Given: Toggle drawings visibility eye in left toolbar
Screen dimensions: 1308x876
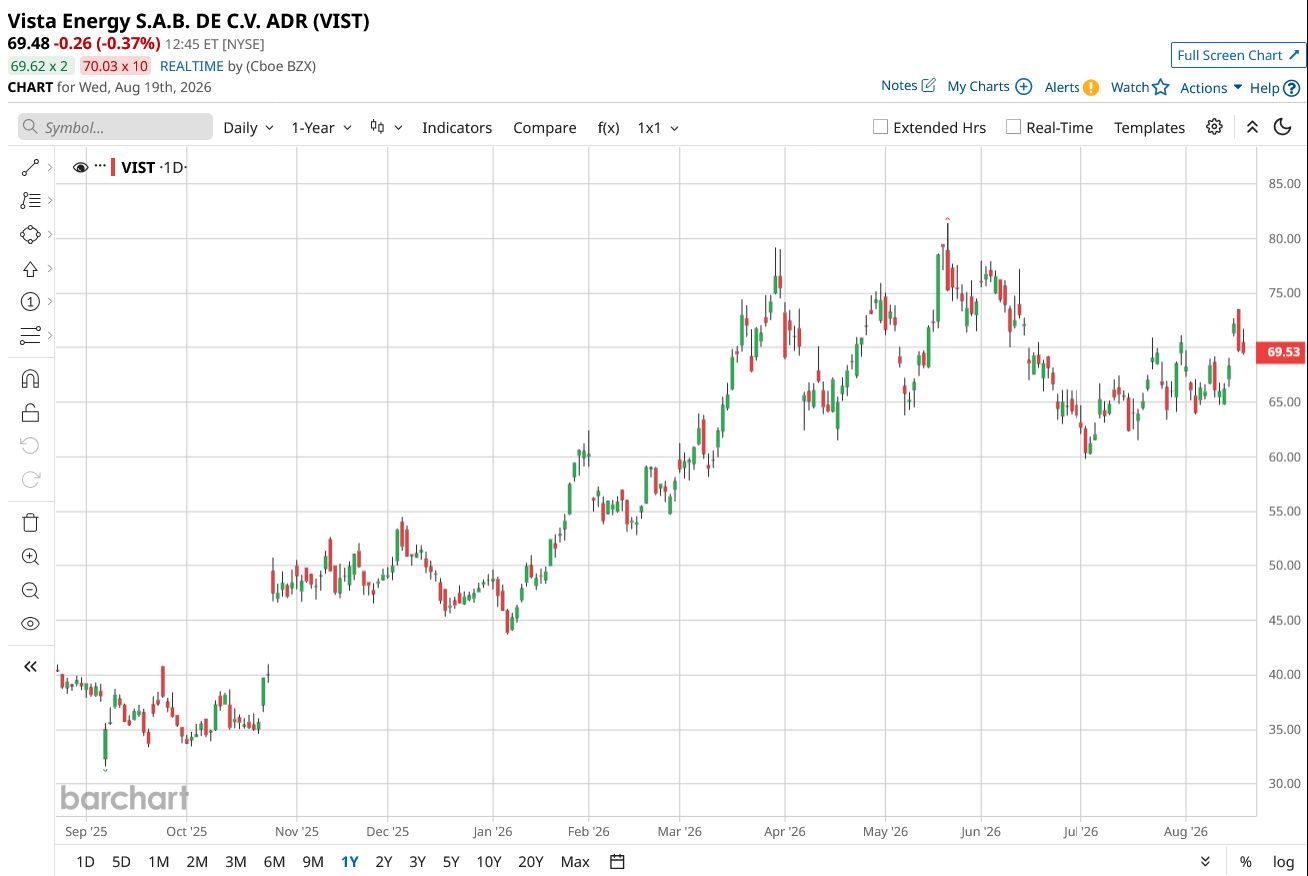Looking at the screenshot, I should (30, 623).
